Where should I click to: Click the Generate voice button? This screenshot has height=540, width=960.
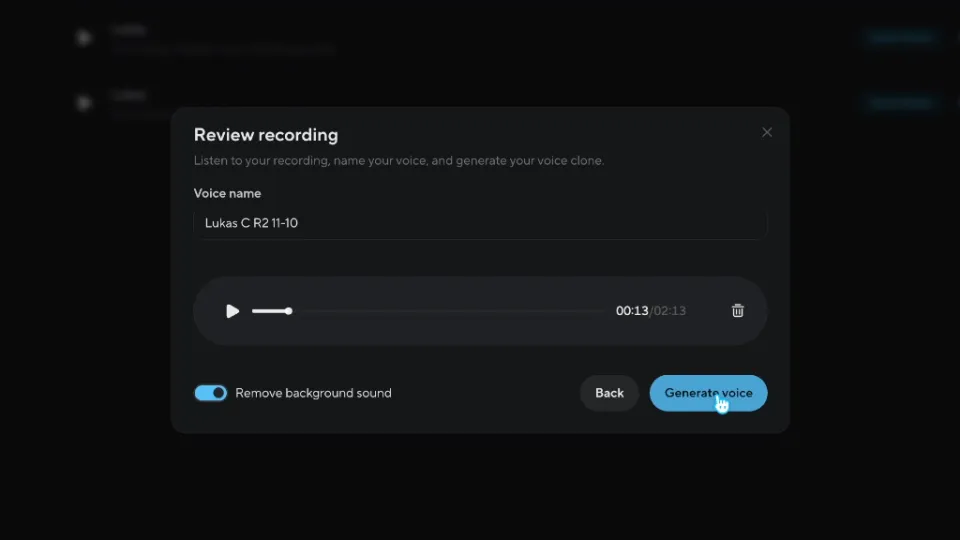point(708,393)
